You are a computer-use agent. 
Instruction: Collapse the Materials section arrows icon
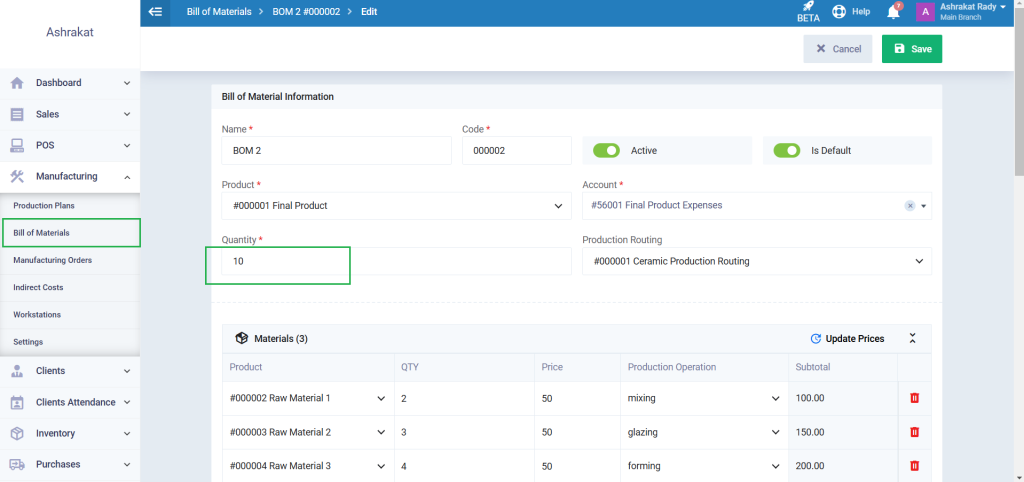(912, 338)
